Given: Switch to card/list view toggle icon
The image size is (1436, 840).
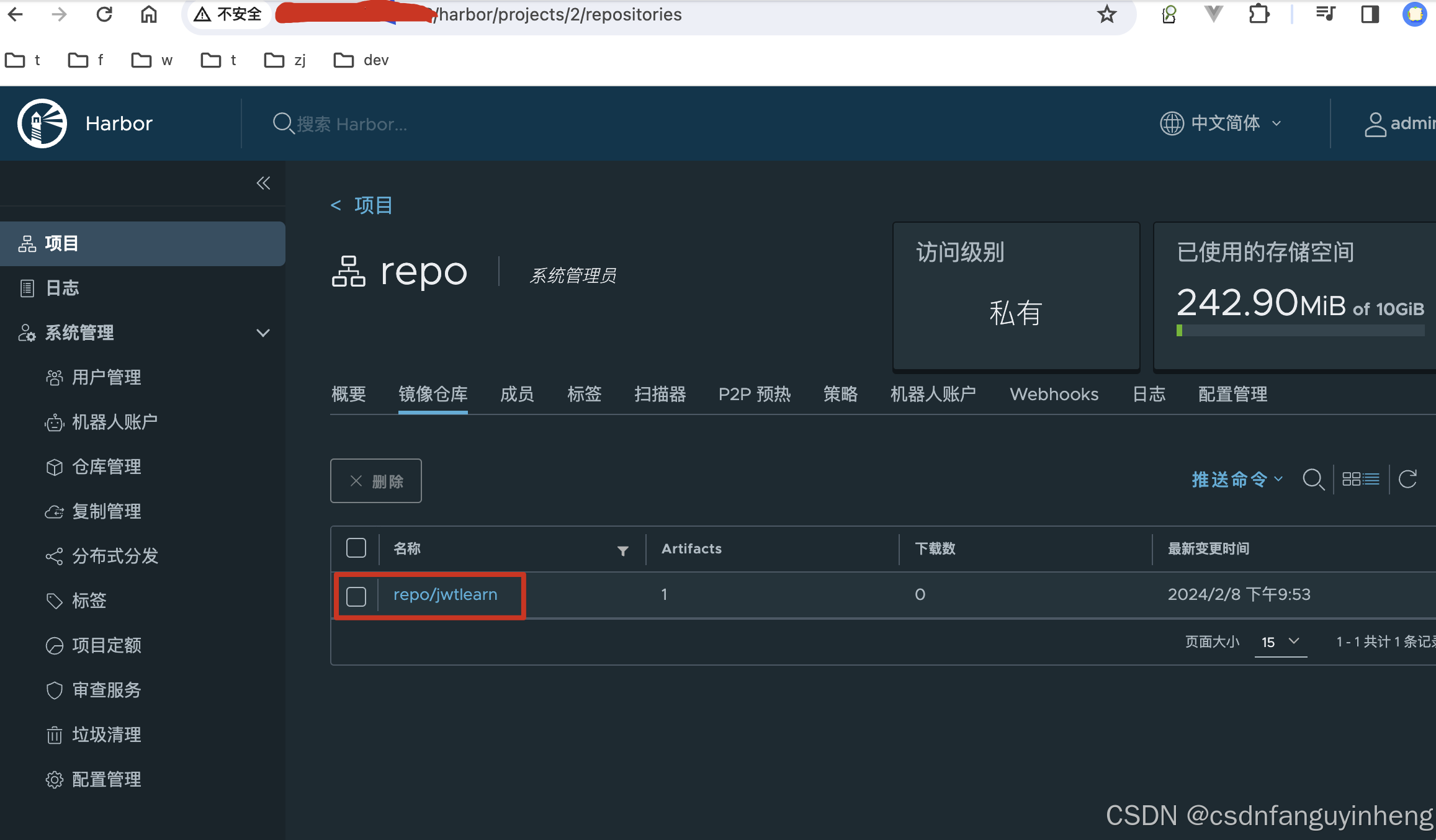Looking at the screenshot, I should pyautogui.click(x=1361, y=480).
